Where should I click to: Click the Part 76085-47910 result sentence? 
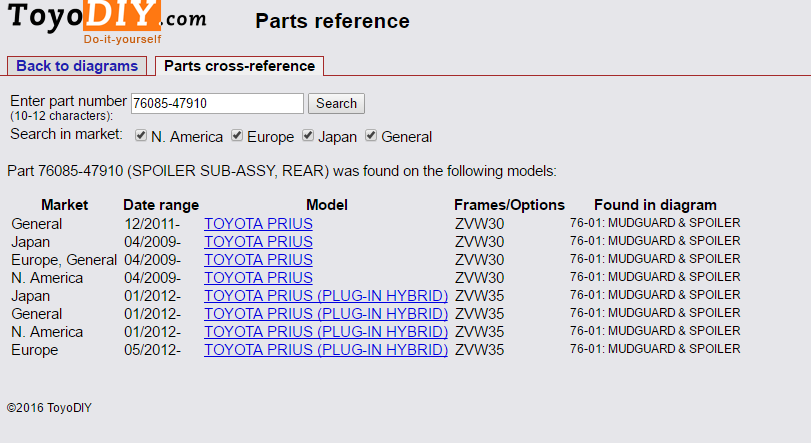pos(282,171)
